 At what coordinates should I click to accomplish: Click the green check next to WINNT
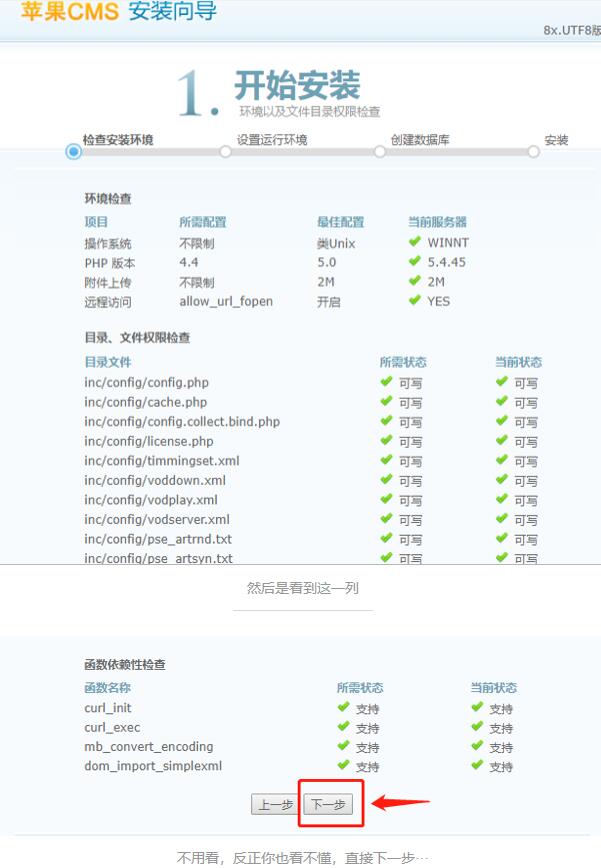pos(415,241)
